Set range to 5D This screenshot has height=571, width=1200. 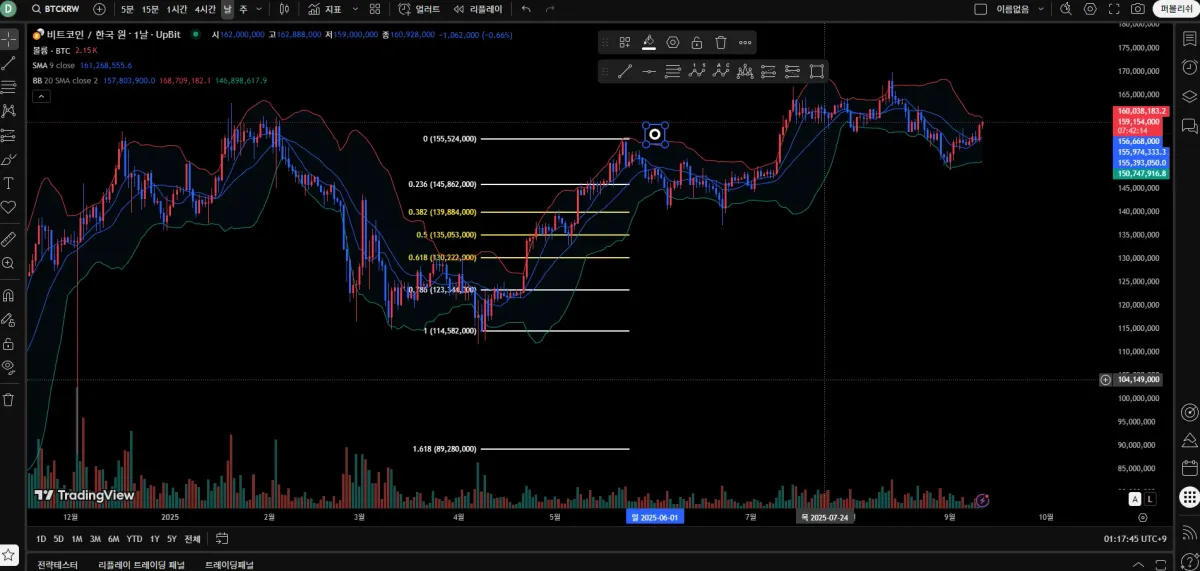(x=58, y=539)
